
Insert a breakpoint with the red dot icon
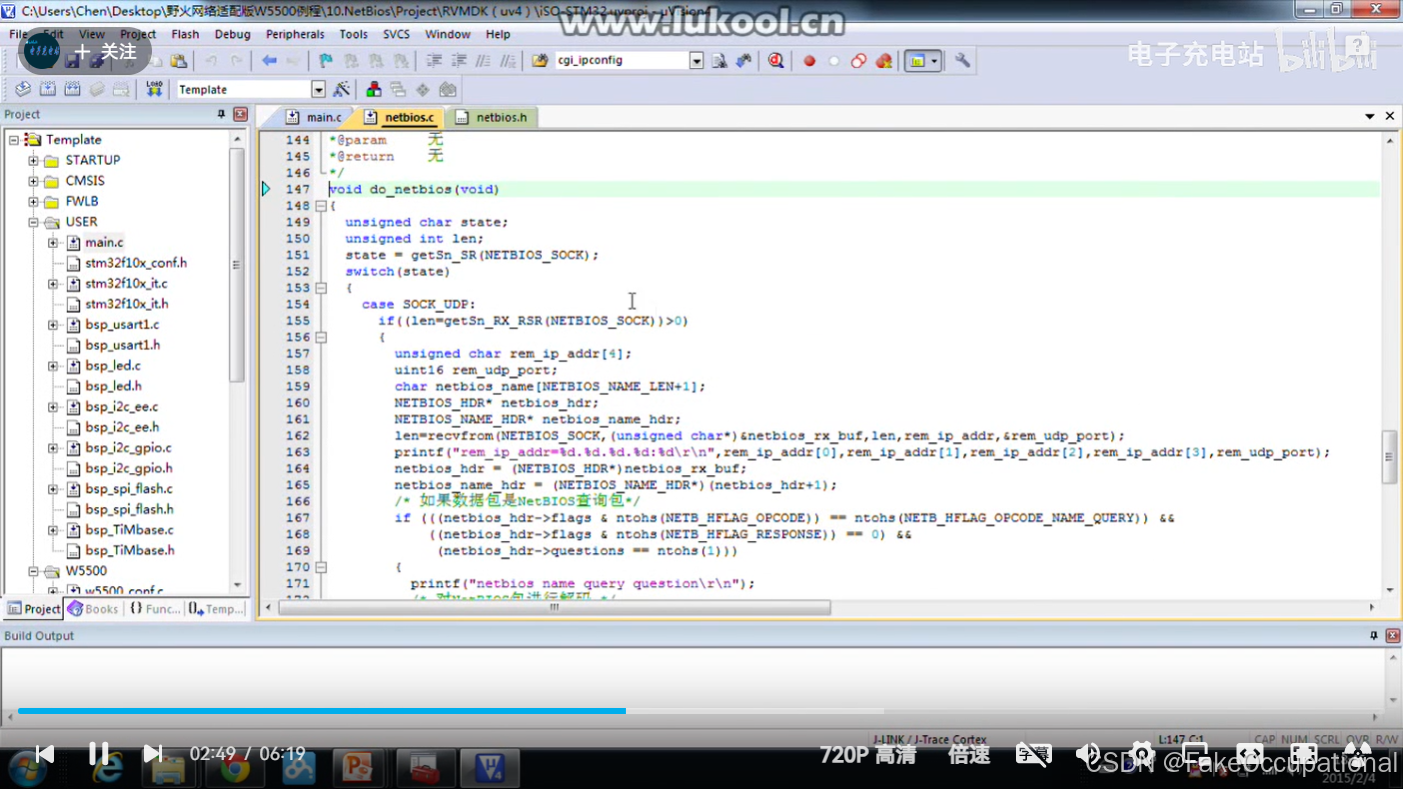[809, 61]
